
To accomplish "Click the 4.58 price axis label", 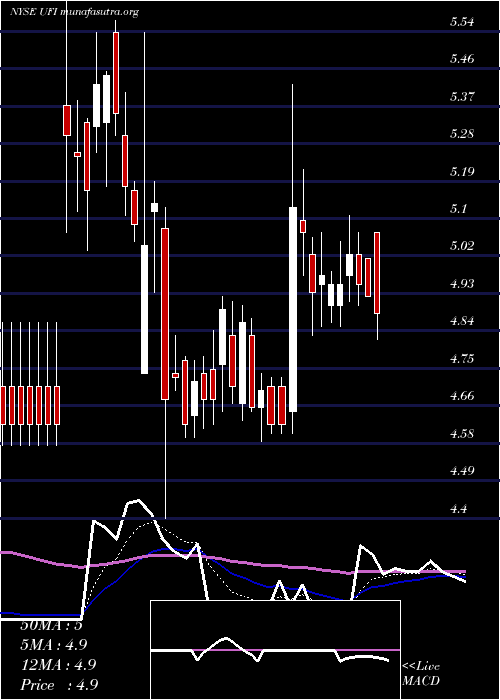I will click(x=462, y=433).
